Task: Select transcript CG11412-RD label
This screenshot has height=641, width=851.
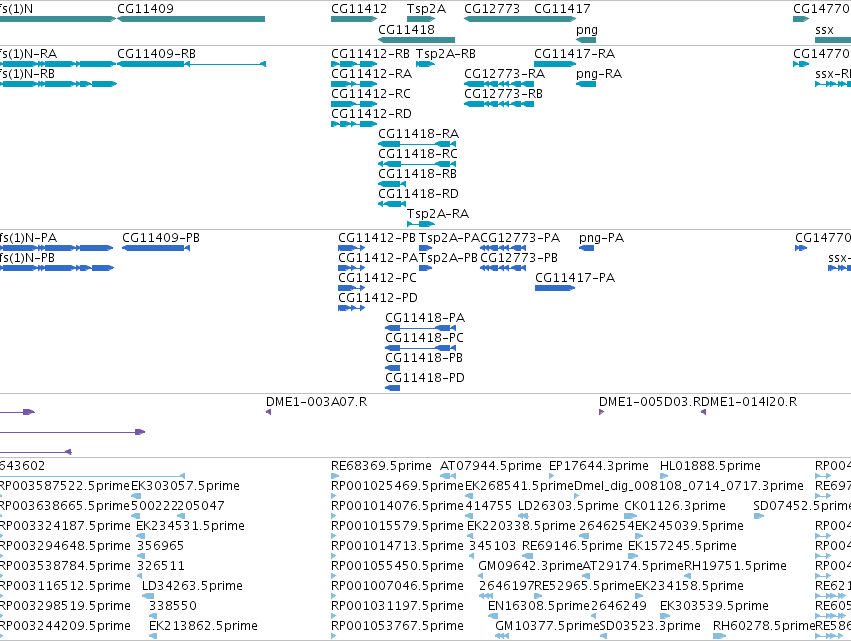Action: coord(371,114)
